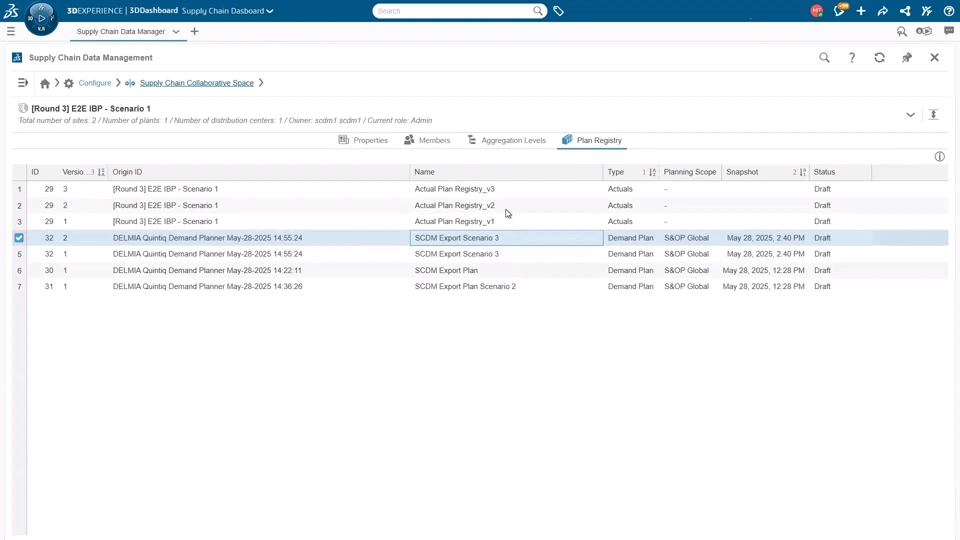
Task: Switch to the Aggregation Levels tab
Action: pyautogui.click(x=506, y=140)
